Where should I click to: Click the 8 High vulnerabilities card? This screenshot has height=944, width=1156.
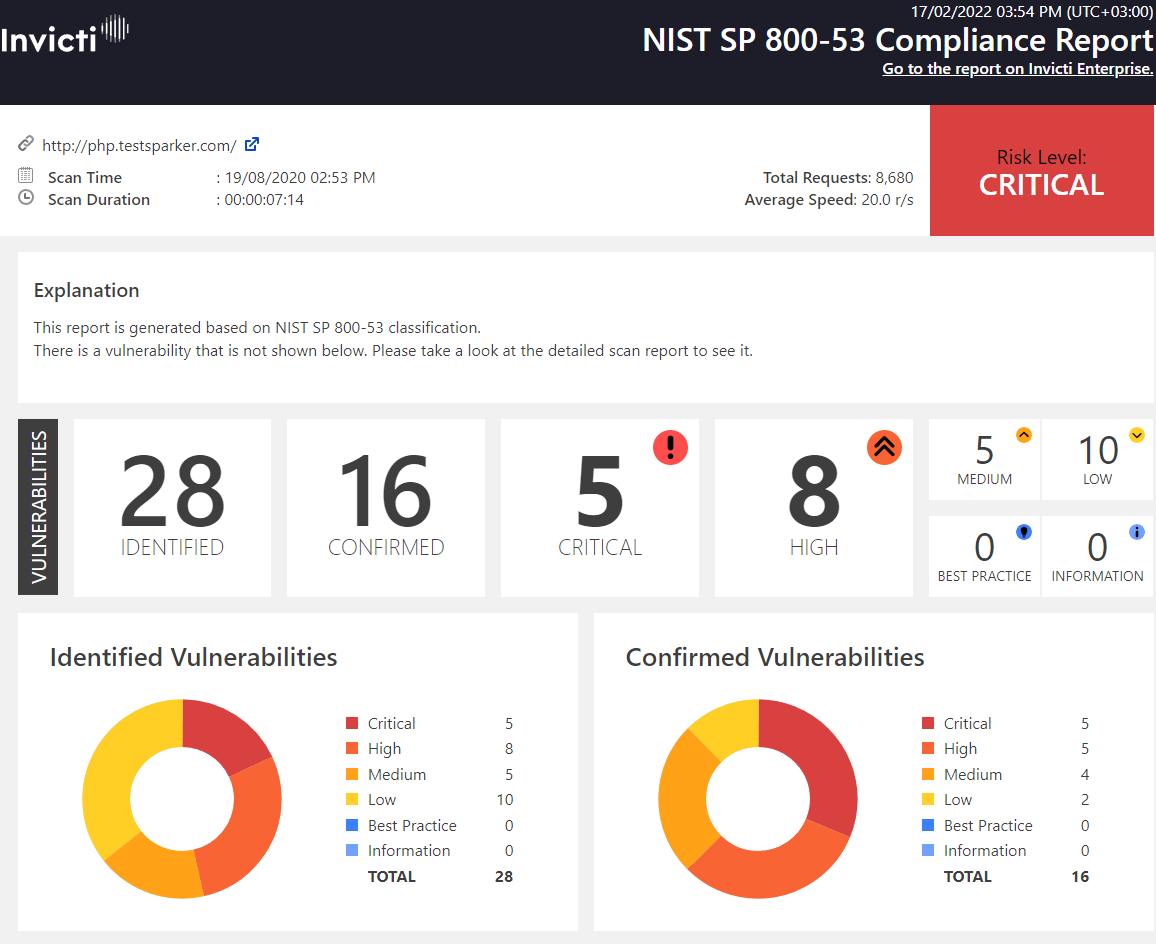[x=814, y=507]
